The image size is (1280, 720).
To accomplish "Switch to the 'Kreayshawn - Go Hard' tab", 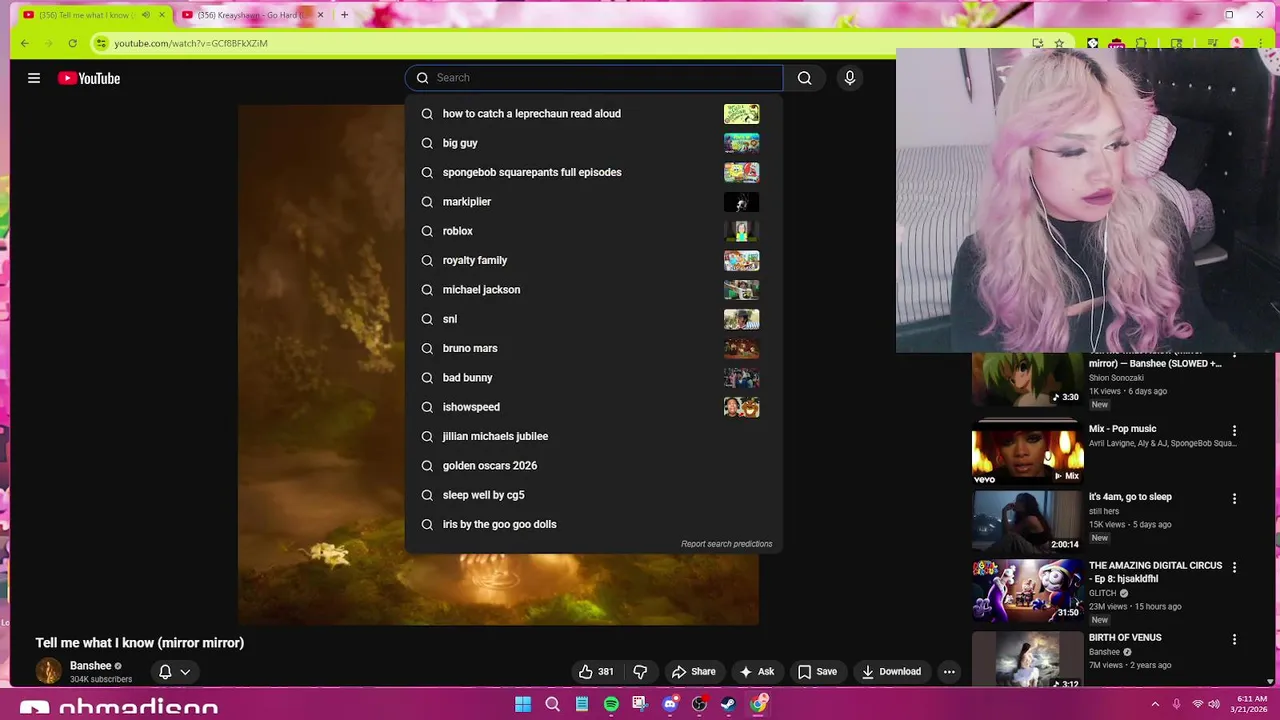I will [250, 15].
